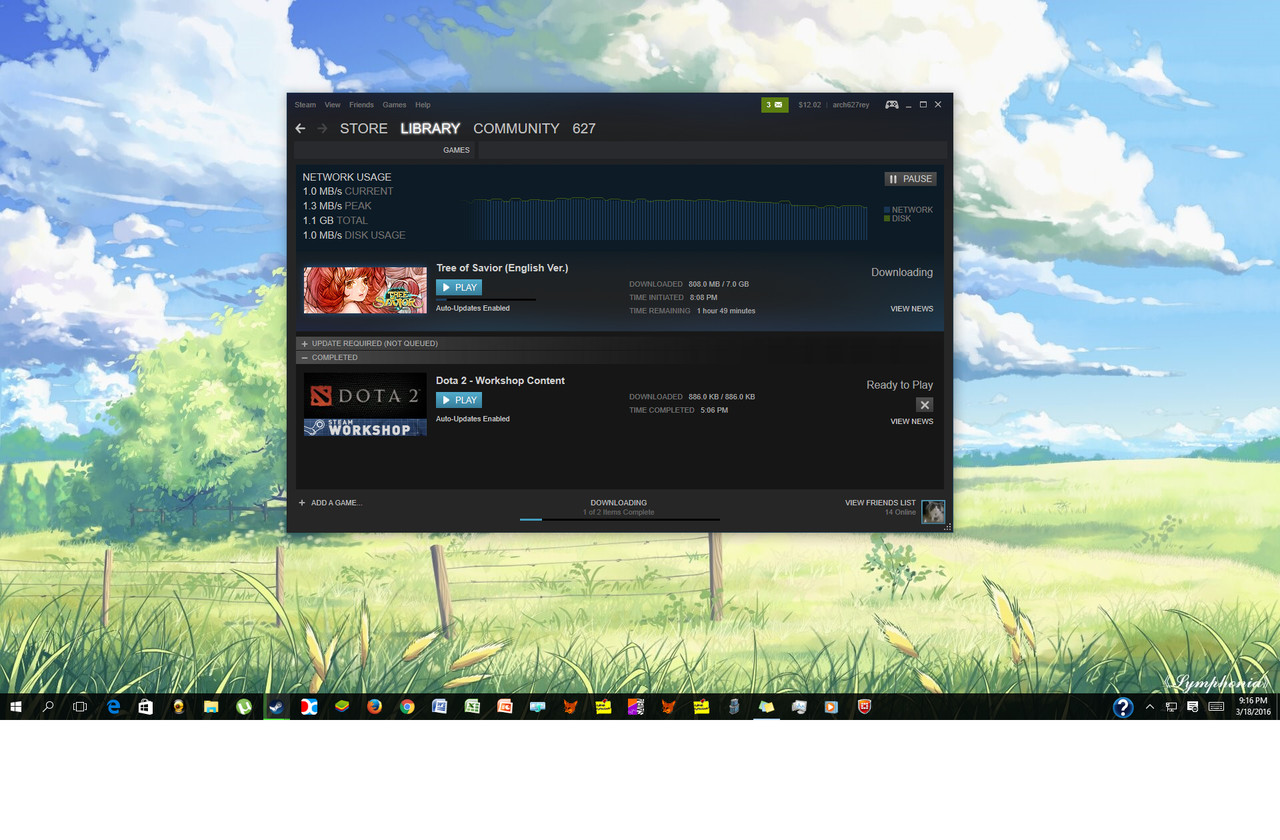Open Action Center in system tray

(1193, 706)
